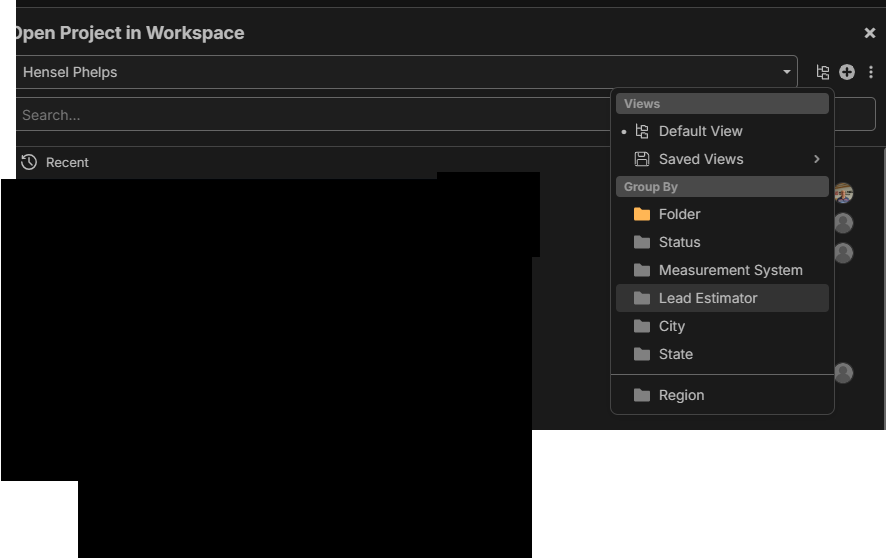This screenshot has width=886, height=559.
Task: Click the Saved Views disk icon
Action: pyautogui.click(x=642, y=159)
